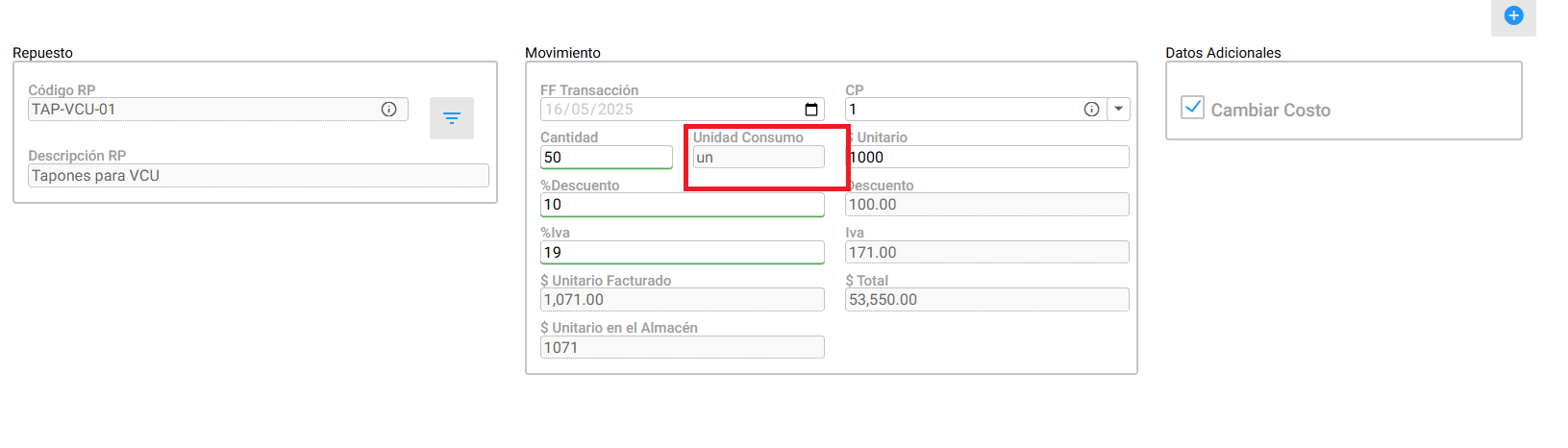Expand the CP dropdown arrow
Viewport: 1568px width, 448px height.
click(x=1118, y=110)
